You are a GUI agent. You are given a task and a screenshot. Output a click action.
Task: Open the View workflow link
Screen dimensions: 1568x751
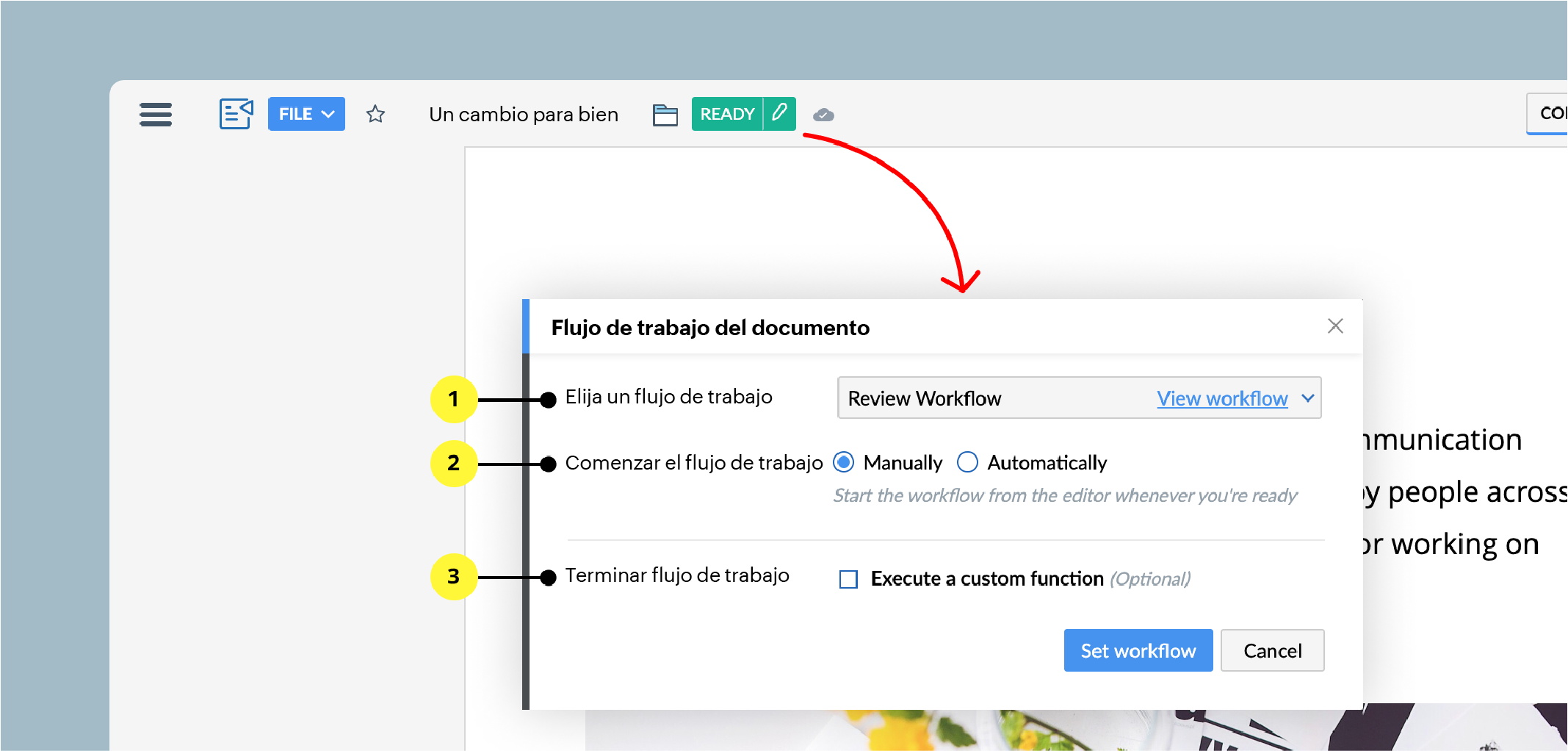pyautogui.click(x=1221, y=398)
